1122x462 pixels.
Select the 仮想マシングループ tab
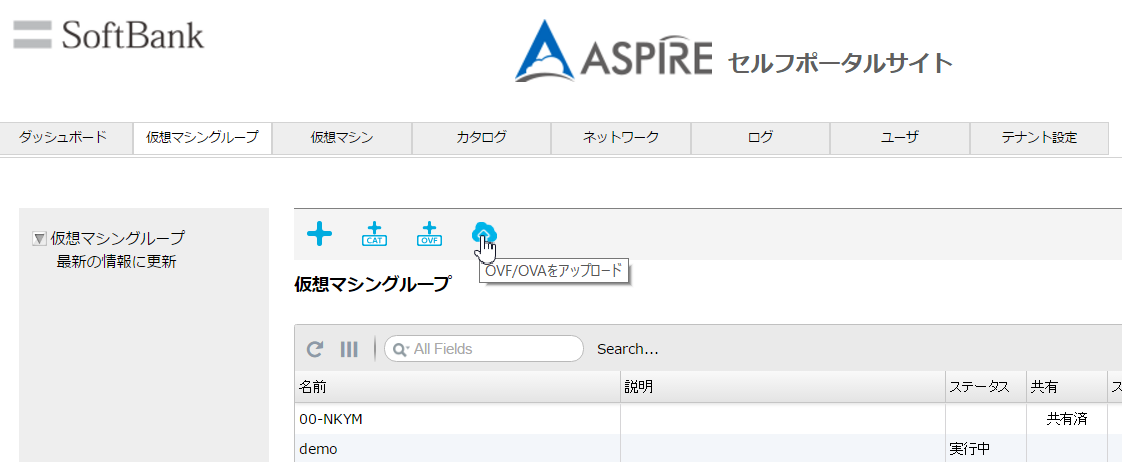202,137
